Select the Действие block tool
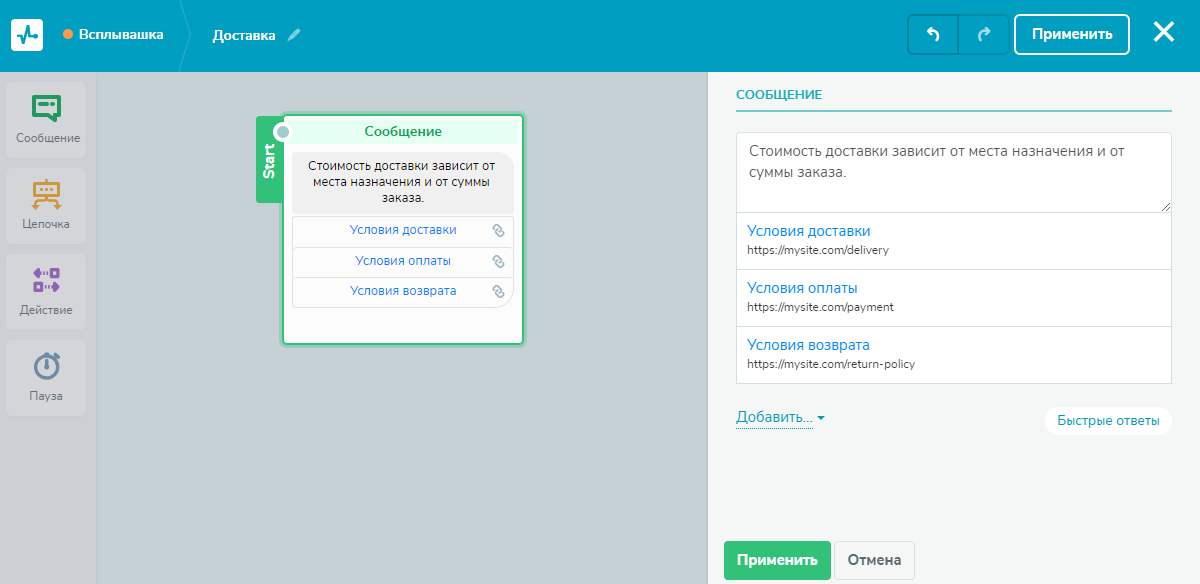 [47, 292]
